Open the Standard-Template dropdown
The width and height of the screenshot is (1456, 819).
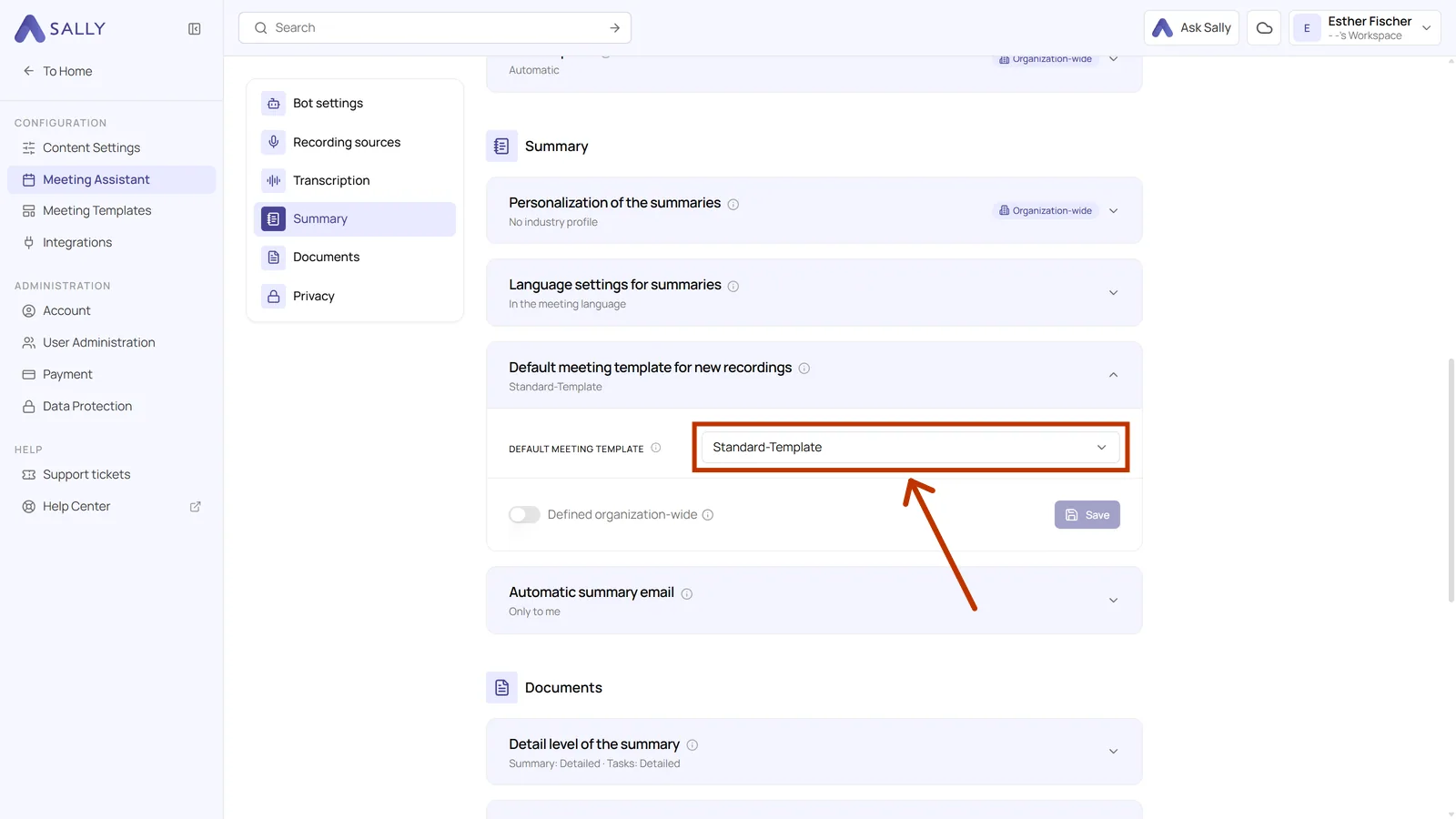[910, 448]
